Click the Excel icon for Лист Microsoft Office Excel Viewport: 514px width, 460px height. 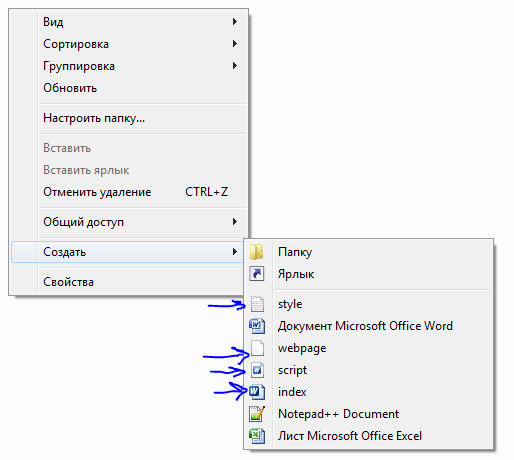click(x=257, y=436)
